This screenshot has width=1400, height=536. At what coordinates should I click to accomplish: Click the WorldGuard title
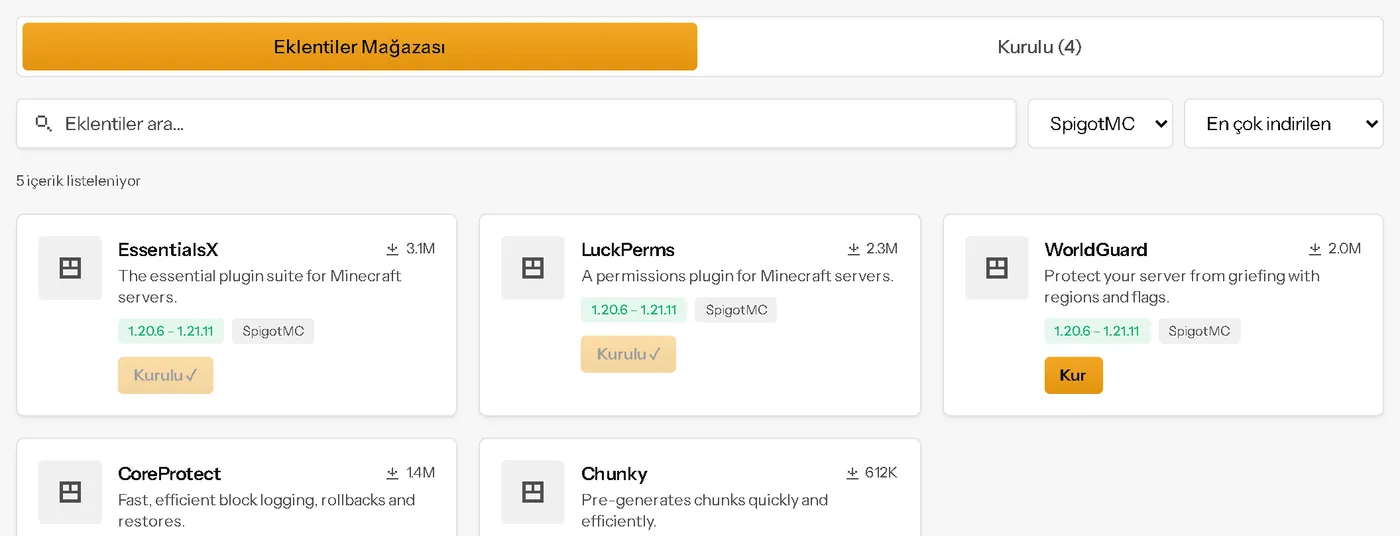point(1096,250)
